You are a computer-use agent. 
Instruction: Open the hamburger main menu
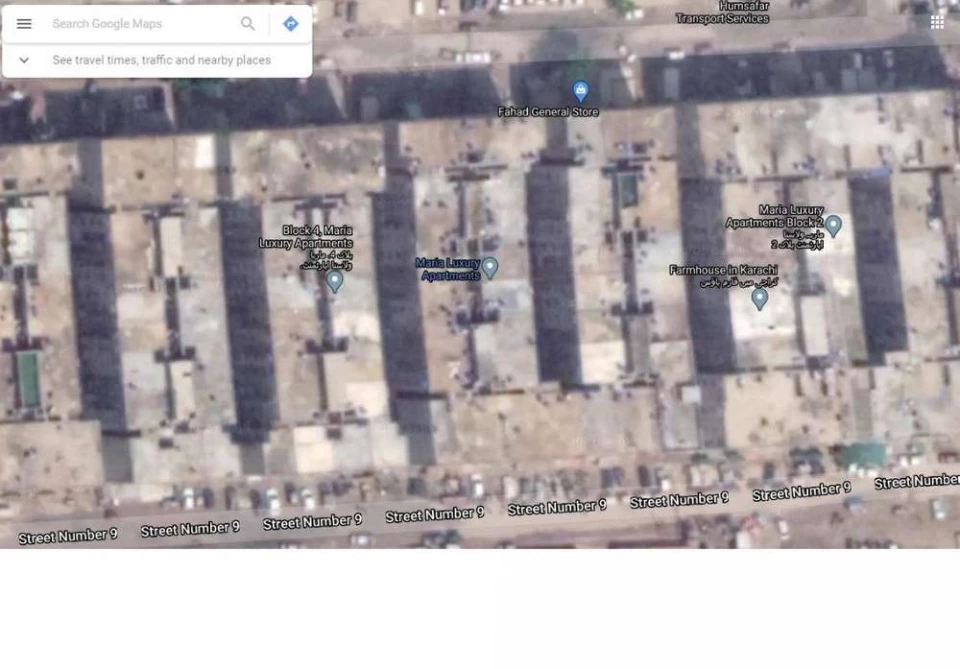click(x=24, y=24)
